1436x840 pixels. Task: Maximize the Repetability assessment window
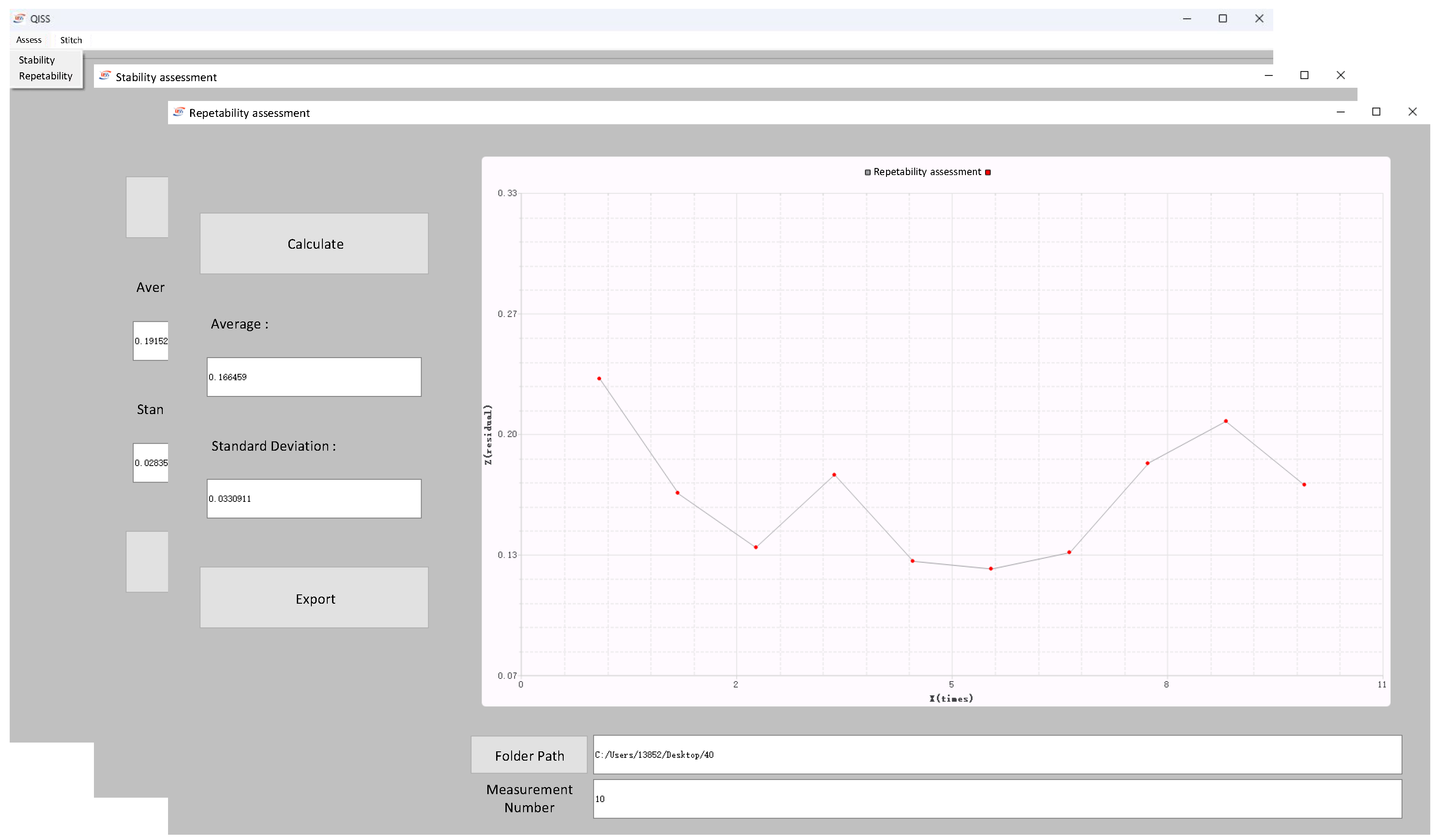point(1376,112)
